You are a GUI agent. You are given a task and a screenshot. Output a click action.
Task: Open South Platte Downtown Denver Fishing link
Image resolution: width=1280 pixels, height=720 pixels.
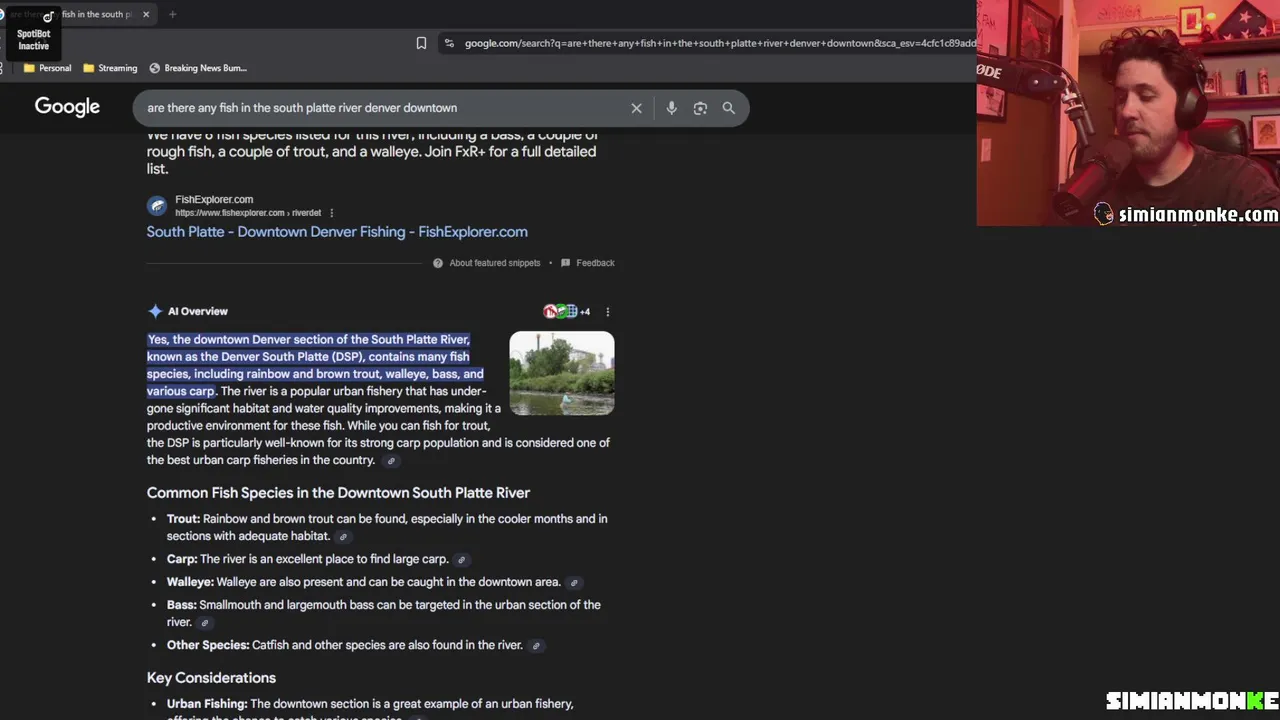coord(337,232)
